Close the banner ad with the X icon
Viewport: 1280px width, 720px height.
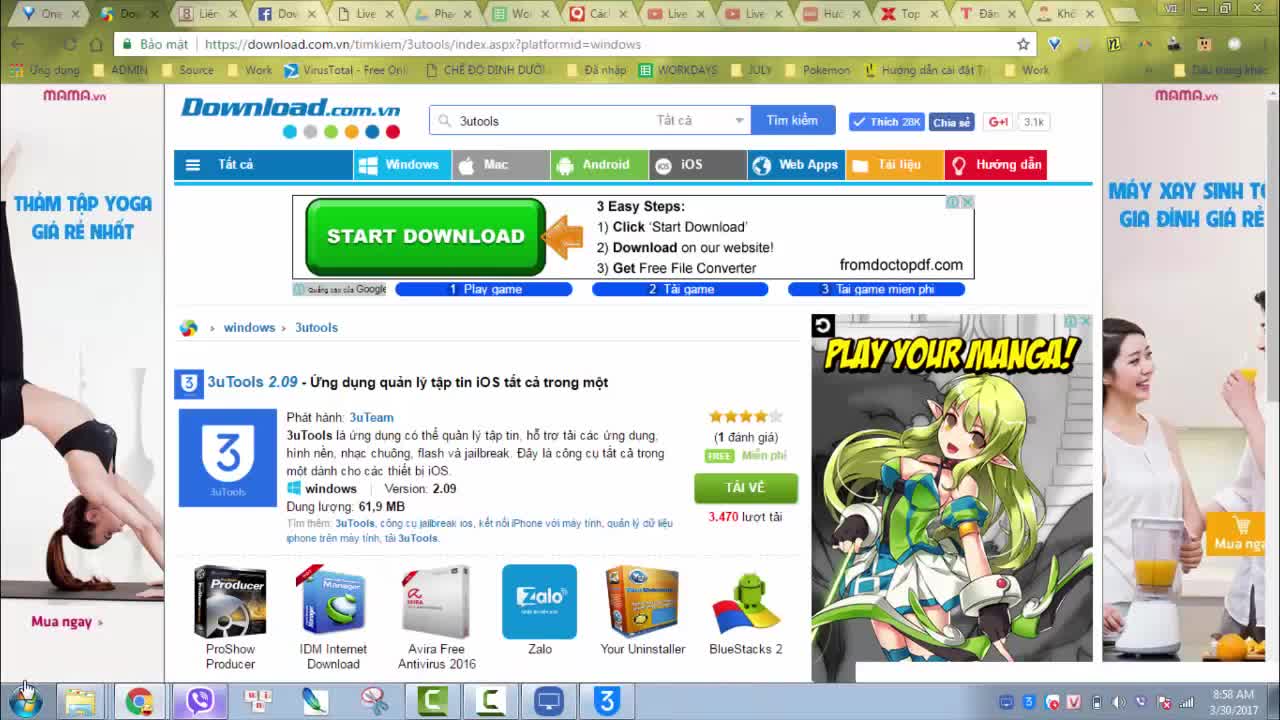(967, 202)
